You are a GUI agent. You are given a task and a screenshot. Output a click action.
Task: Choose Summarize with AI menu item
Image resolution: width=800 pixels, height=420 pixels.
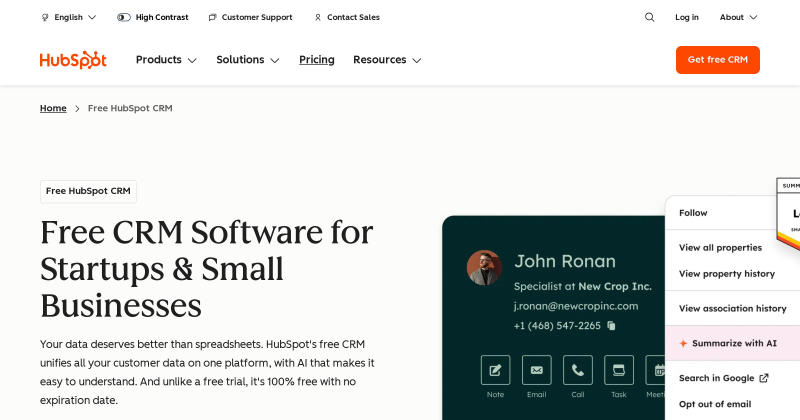click(733, 343)
